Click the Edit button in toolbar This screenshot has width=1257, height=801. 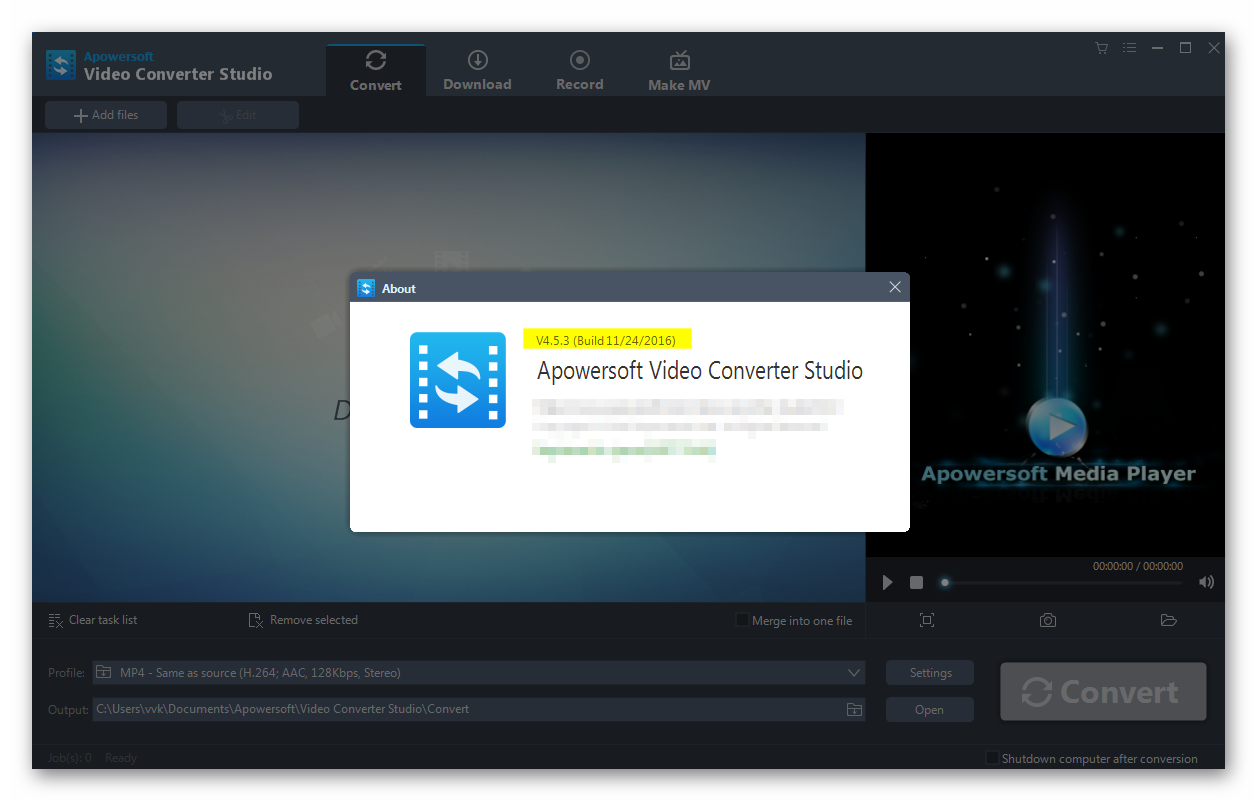[238, 115]
